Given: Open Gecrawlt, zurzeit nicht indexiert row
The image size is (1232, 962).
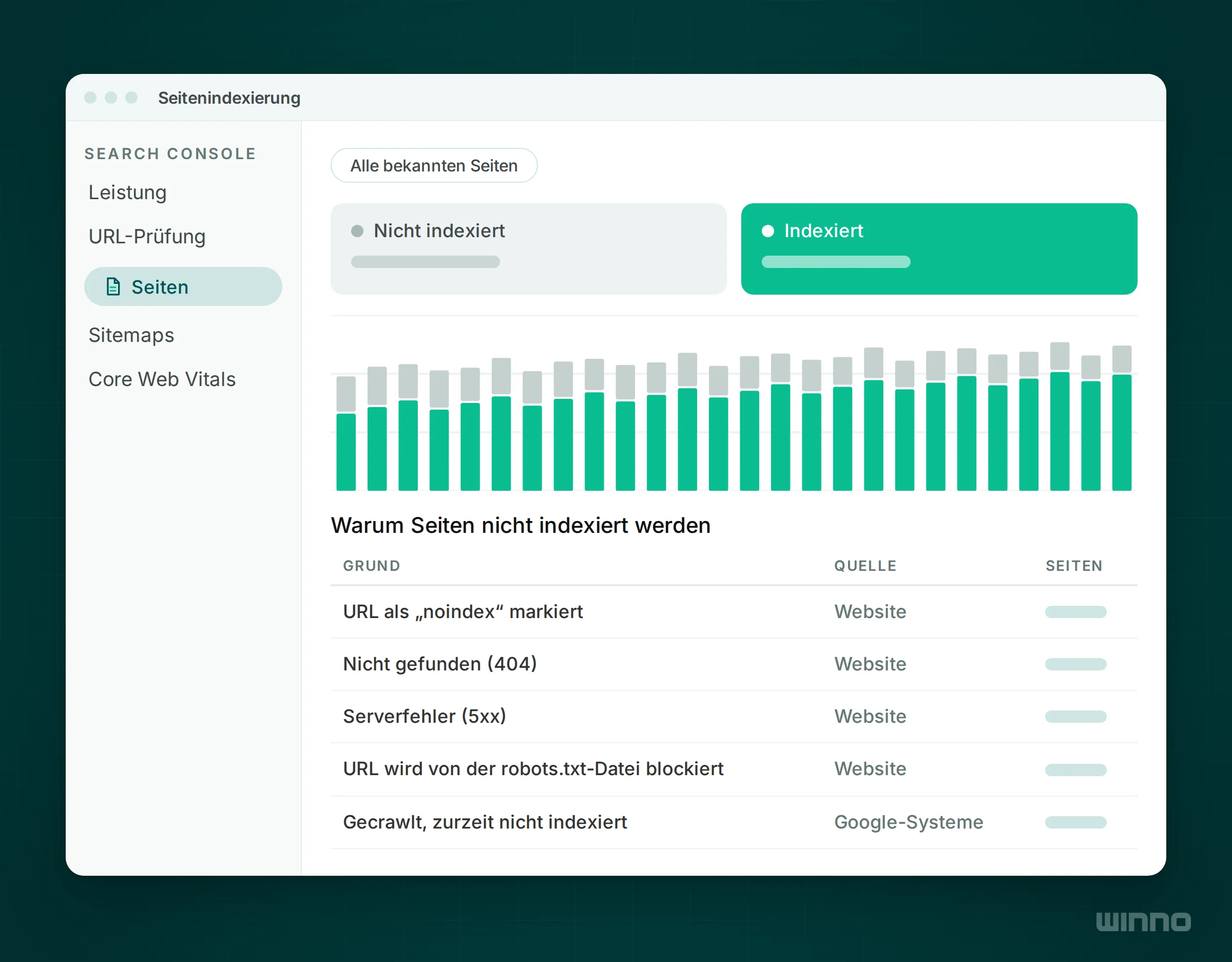Looking at the screenshot, I should tap(734, 823).
